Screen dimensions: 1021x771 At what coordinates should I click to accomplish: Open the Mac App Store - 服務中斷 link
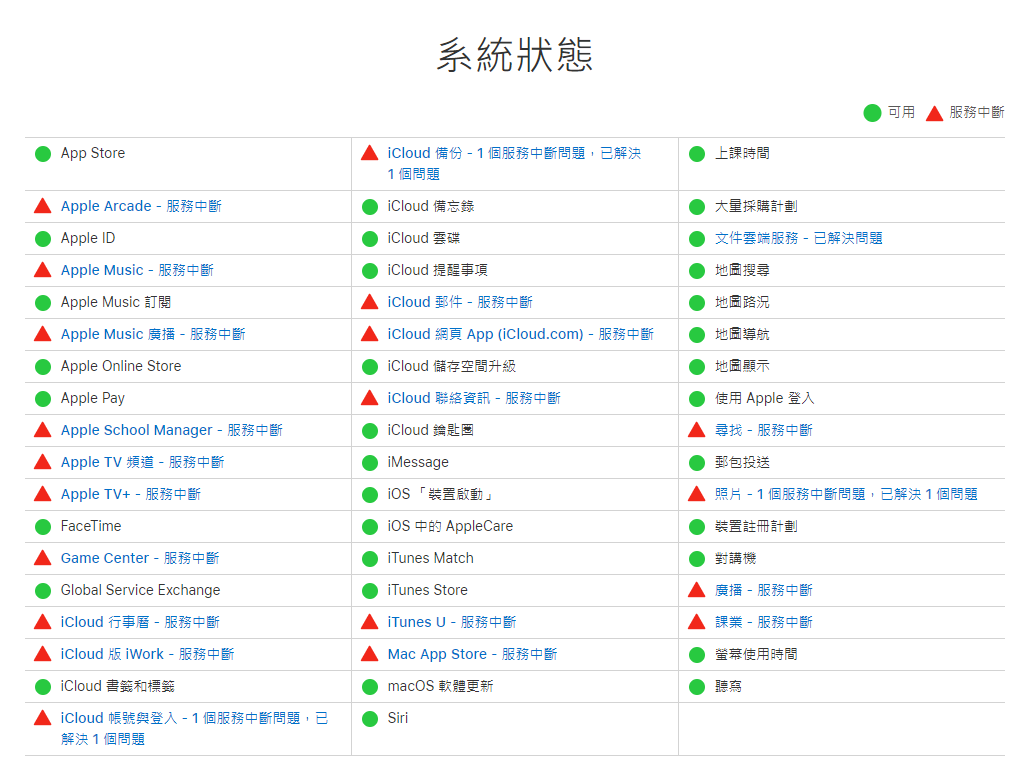pos(473,654)
